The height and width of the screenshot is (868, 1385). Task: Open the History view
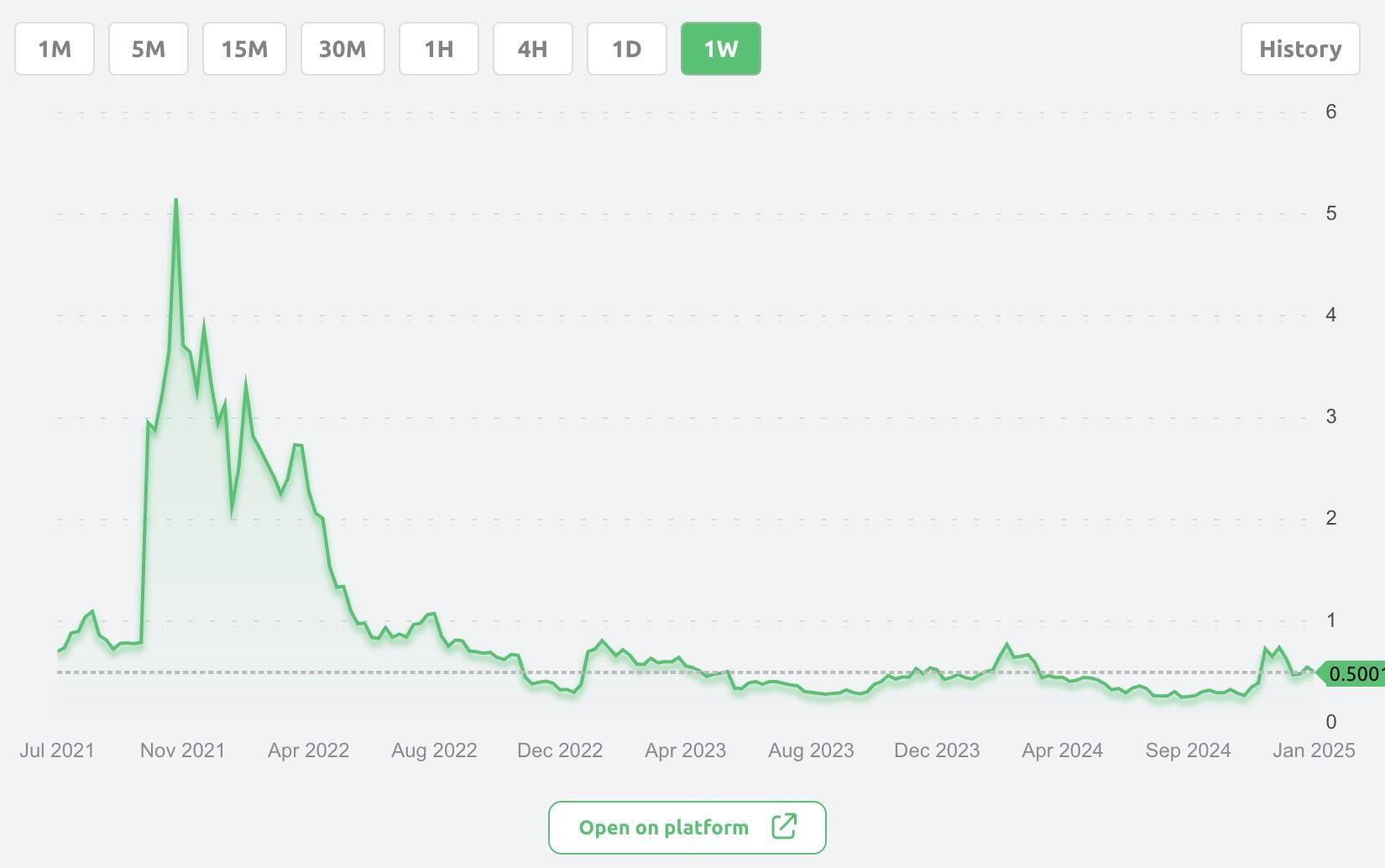1300,49
